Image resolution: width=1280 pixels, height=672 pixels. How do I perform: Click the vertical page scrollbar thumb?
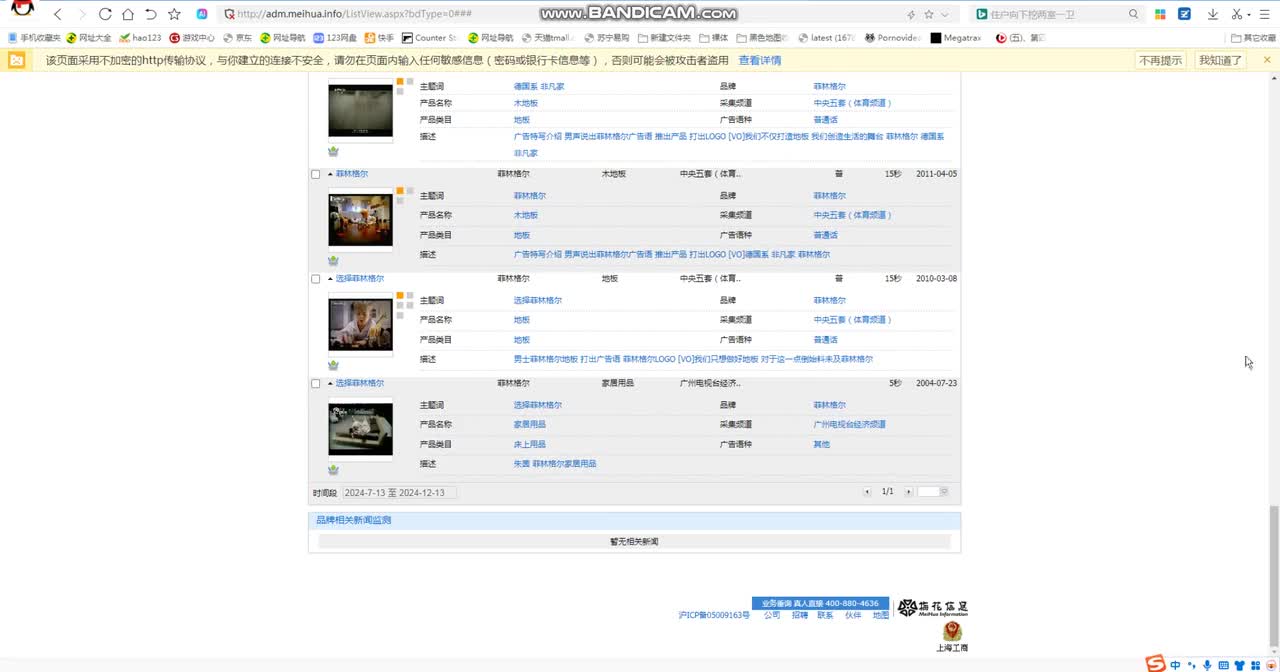pos(1274,577)
